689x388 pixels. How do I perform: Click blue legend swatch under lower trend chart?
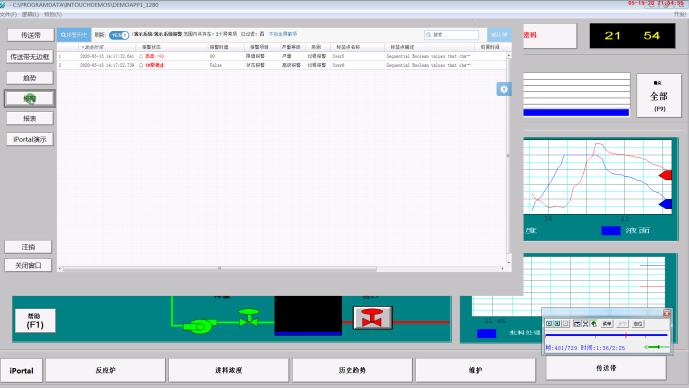[486, 333]
